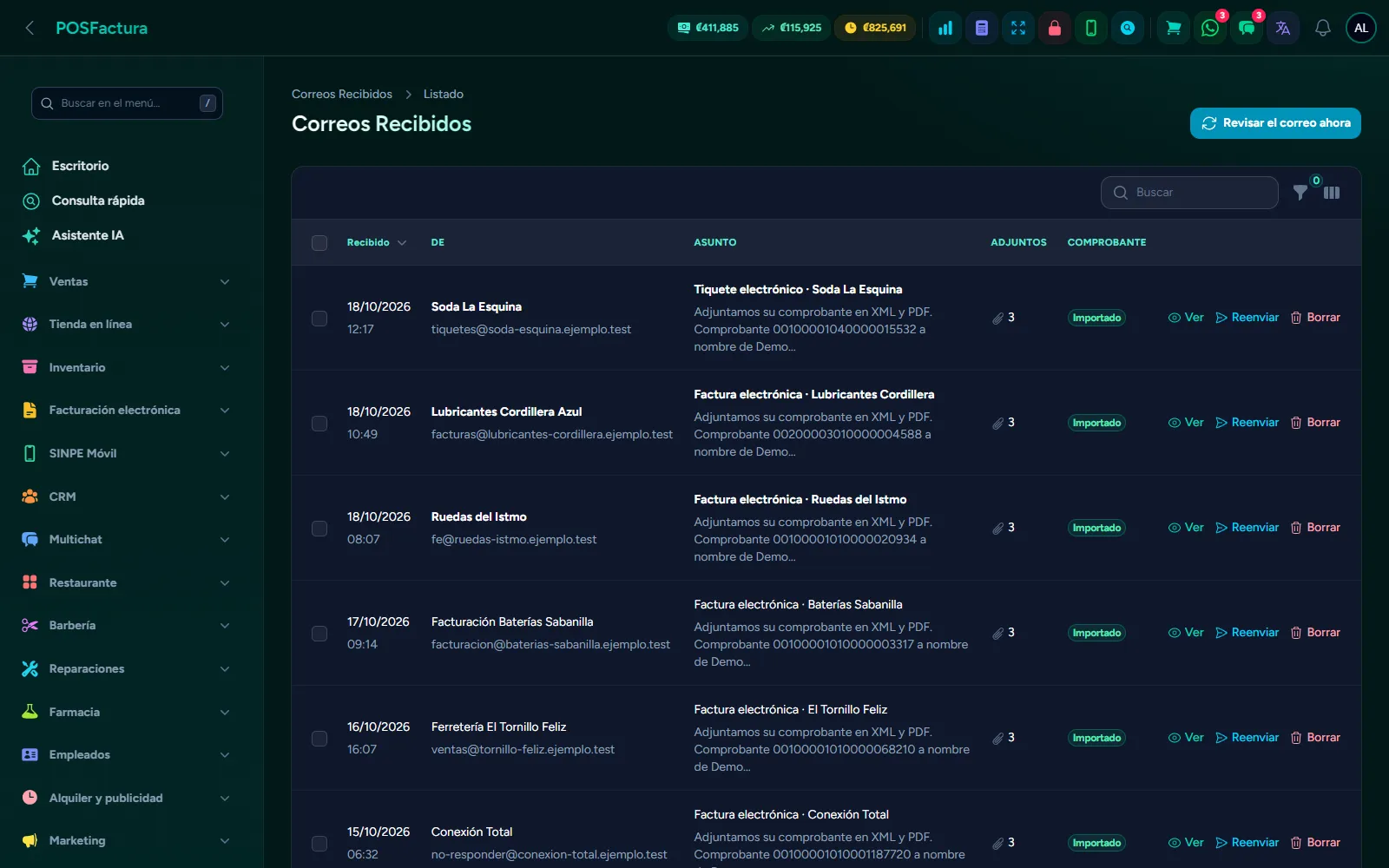Open WhatsApp messages icon
This screenshot has width=1389, height=868.
coord(1210,28)
